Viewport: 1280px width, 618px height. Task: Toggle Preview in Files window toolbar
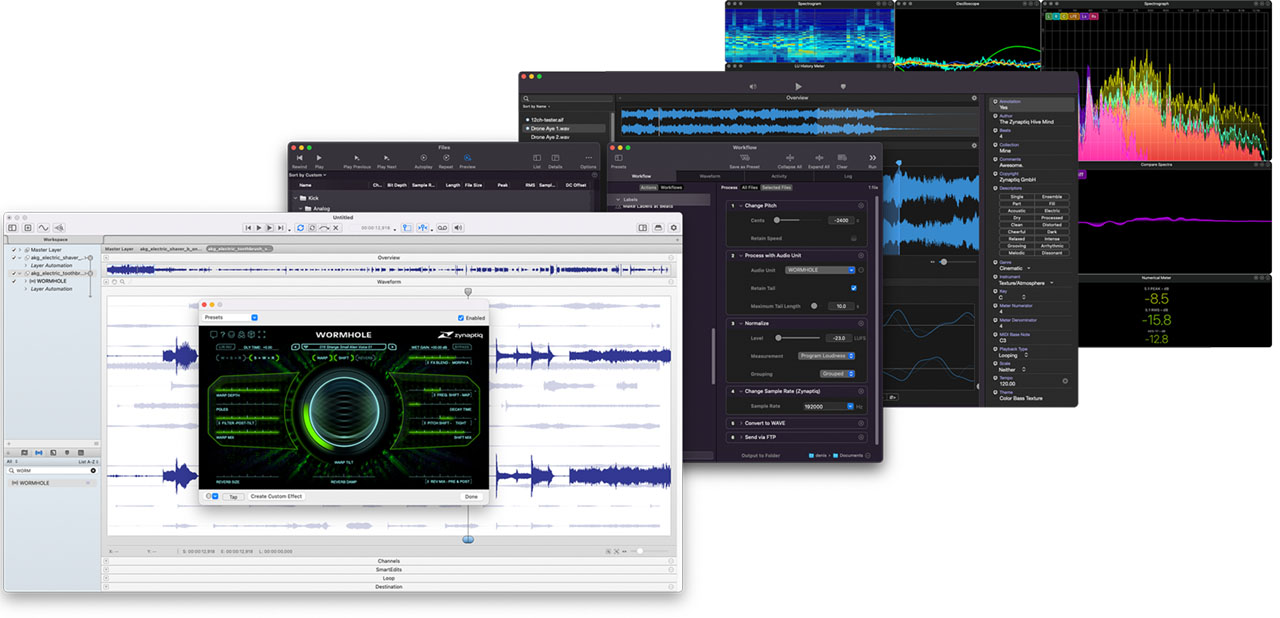tap(467, 158)
